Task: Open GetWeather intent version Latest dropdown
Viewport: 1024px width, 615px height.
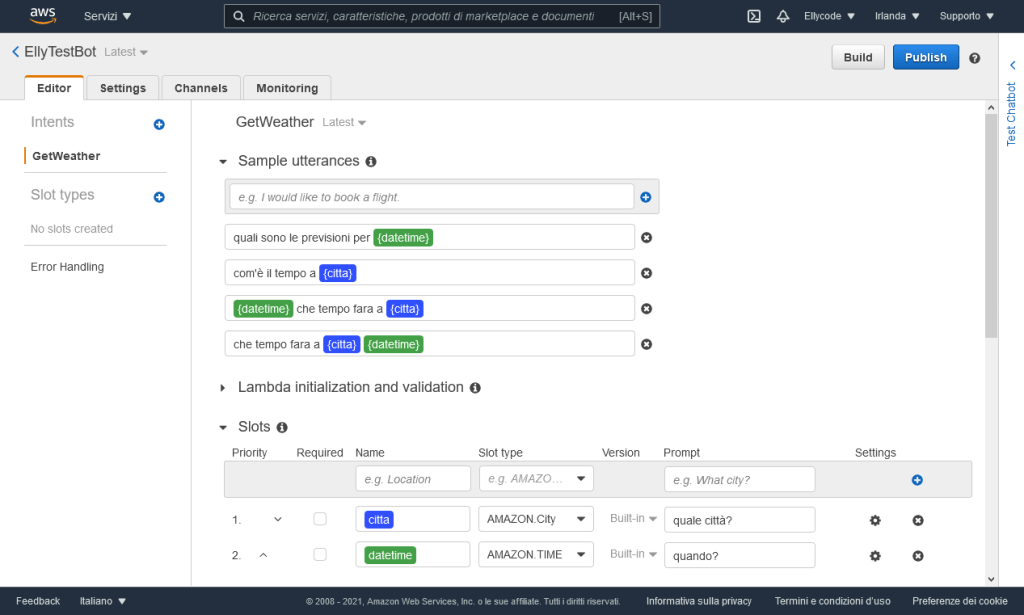Action: click(x=344, y=122)
